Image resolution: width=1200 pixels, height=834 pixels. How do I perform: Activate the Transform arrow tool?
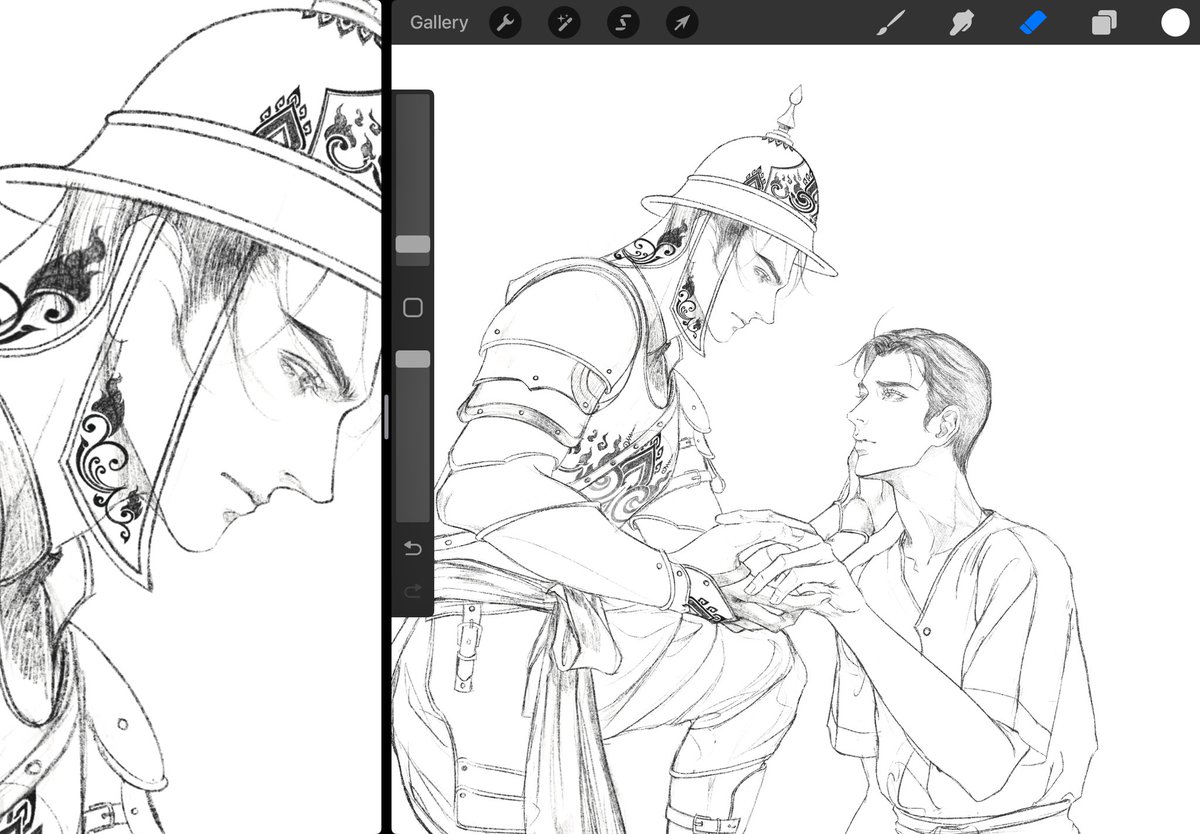(x=682, y=22)
